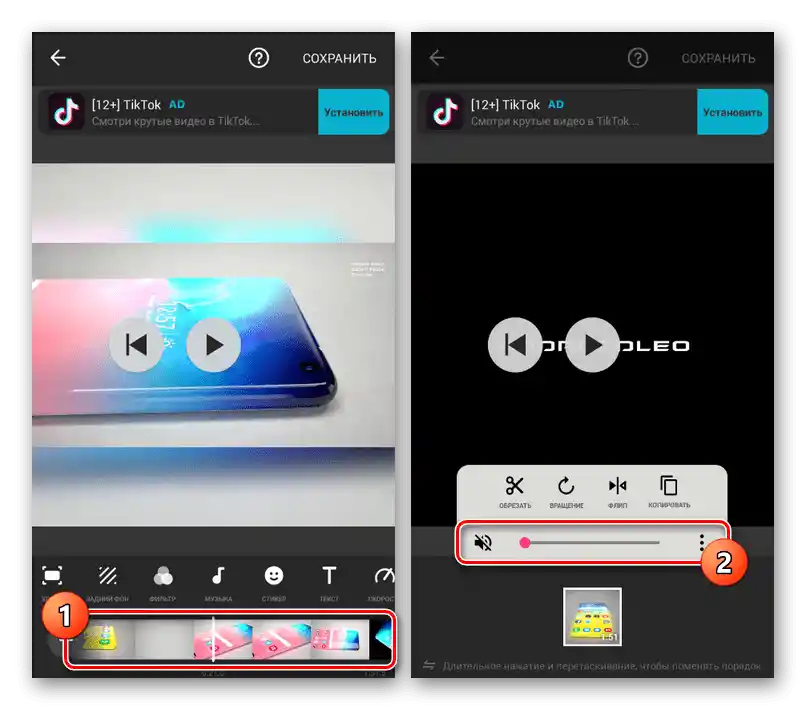Choose Флип mirror in clip popup

pyautogui.click(x=617, y=491)
